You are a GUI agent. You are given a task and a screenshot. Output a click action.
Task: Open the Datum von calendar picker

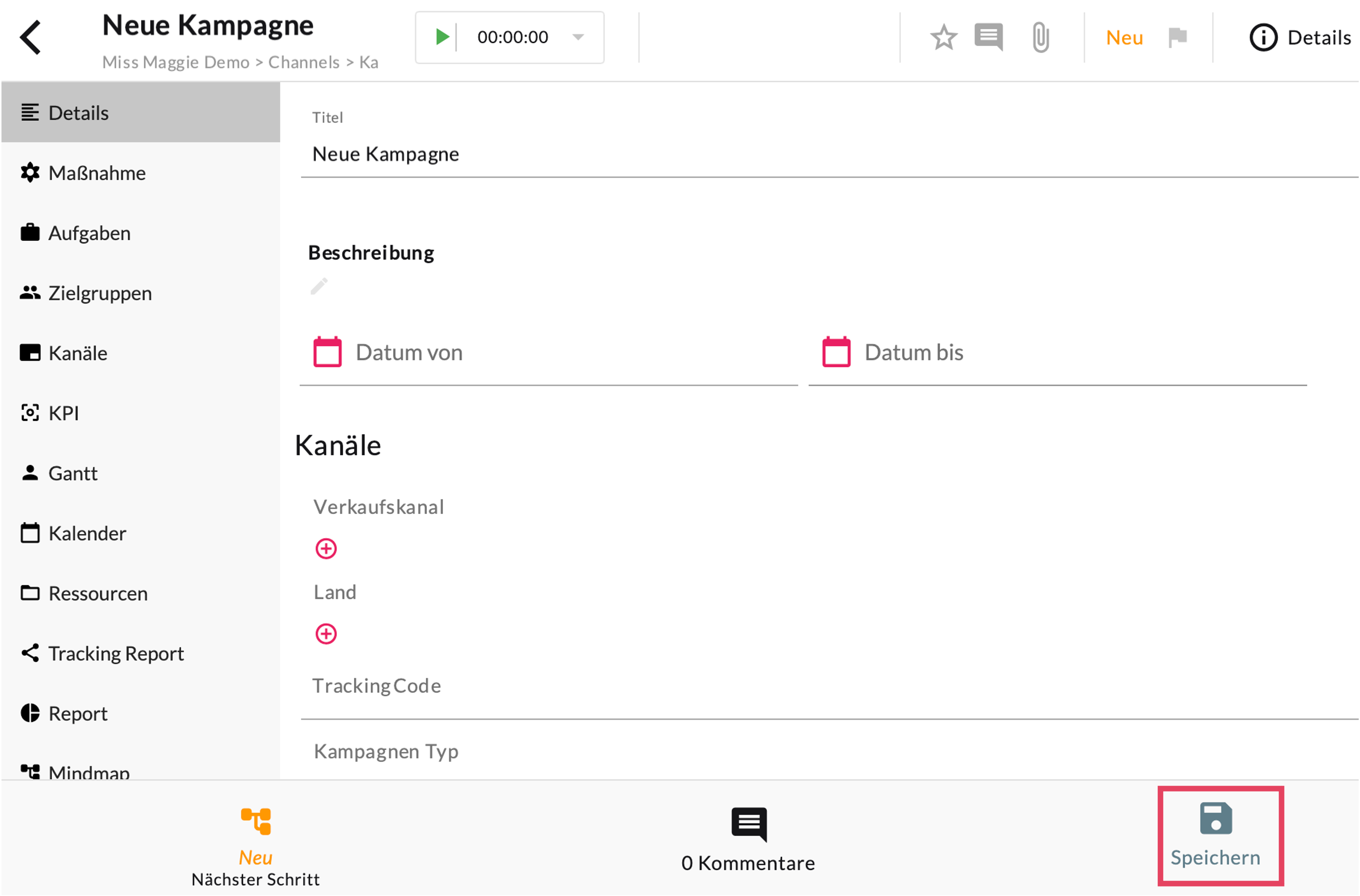[x=327, y=352]
